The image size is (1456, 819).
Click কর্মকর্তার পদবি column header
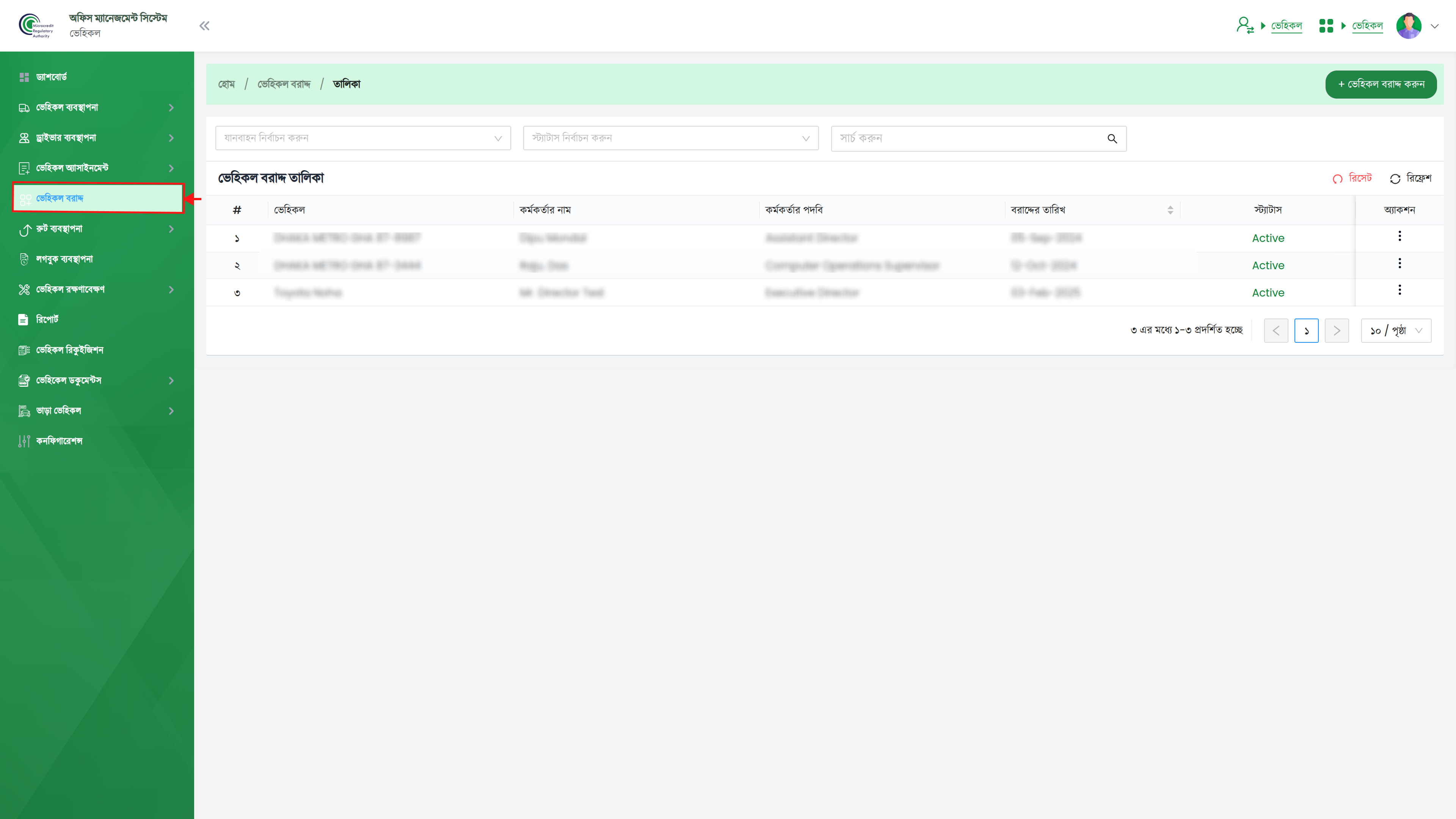[794, 210]
